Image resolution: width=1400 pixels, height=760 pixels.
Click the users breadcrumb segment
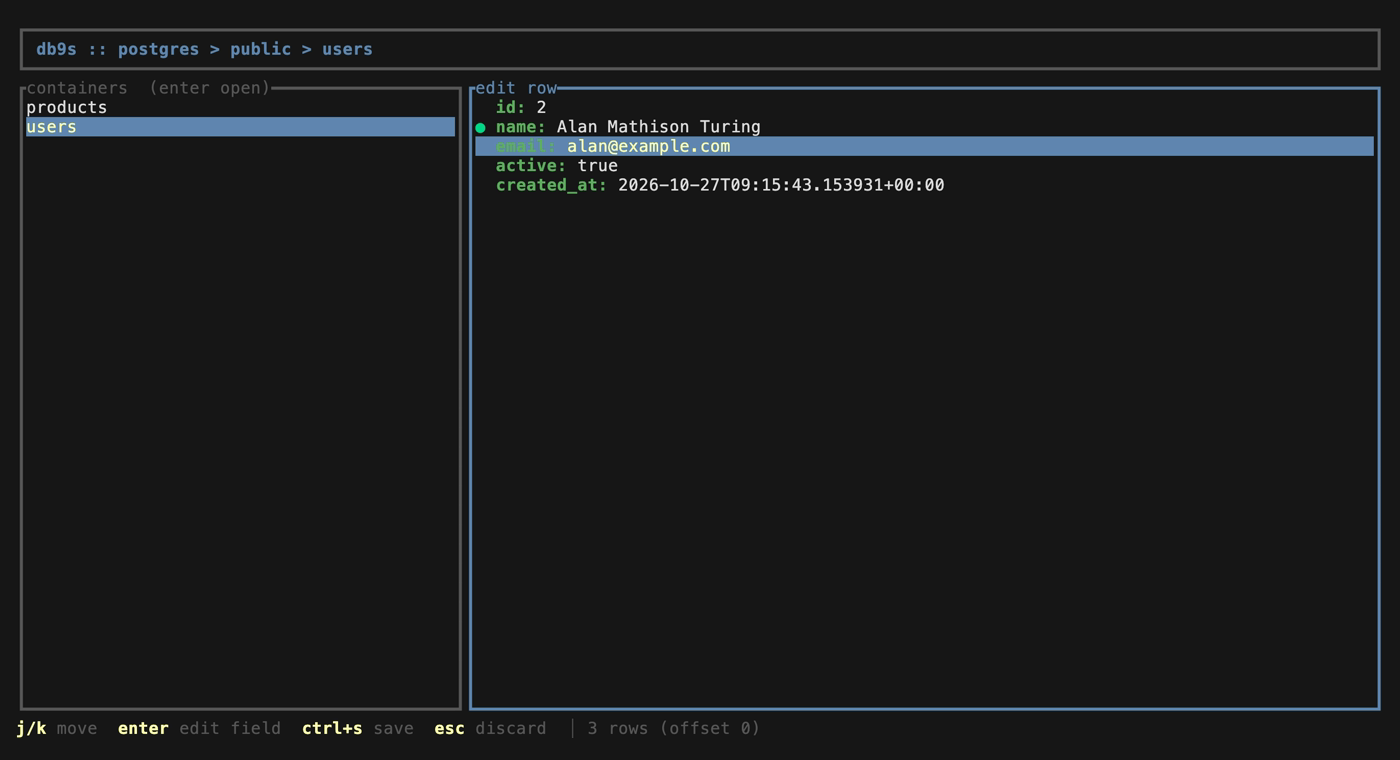click(347, 49)
